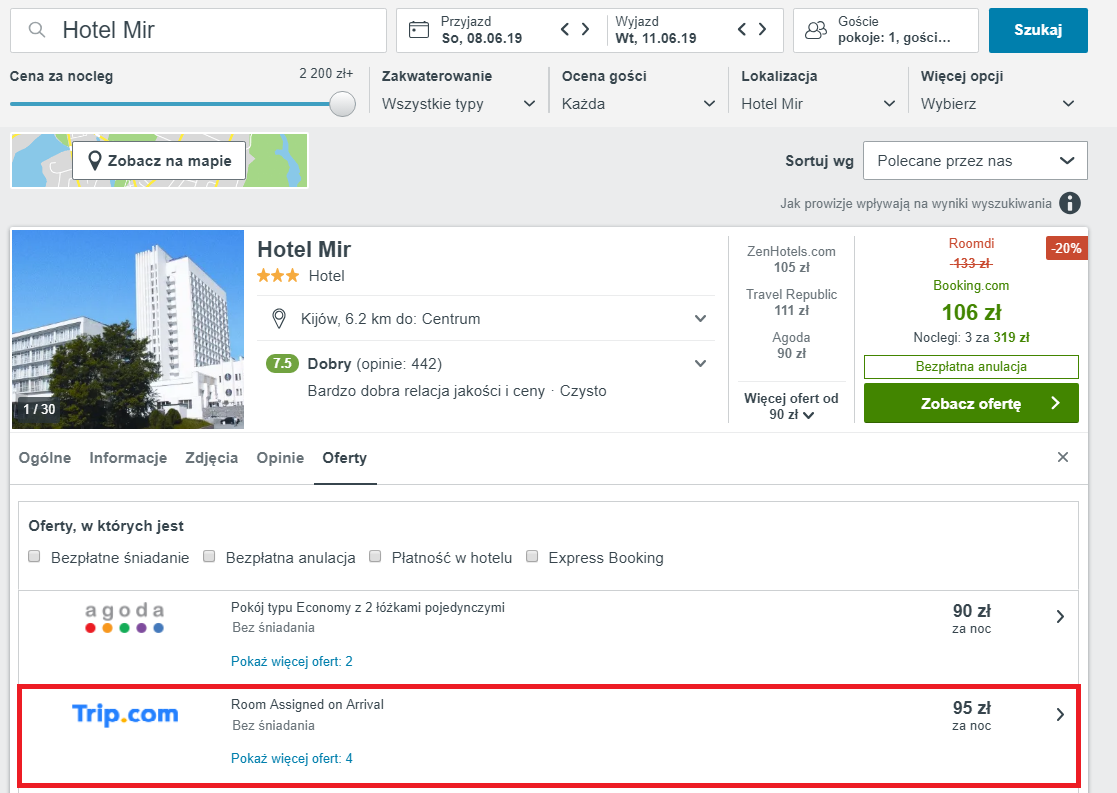
Task: Go to next arrival date
Action: point(586,29)
